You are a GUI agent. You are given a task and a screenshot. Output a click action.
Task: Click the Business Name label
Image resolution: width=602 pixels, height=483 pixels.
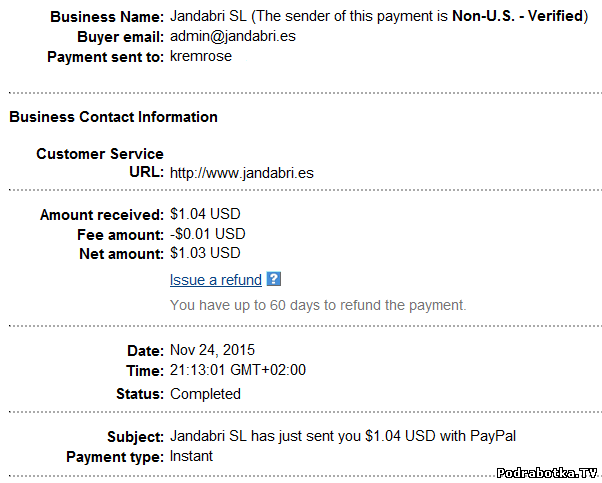(x=106, y=17)
